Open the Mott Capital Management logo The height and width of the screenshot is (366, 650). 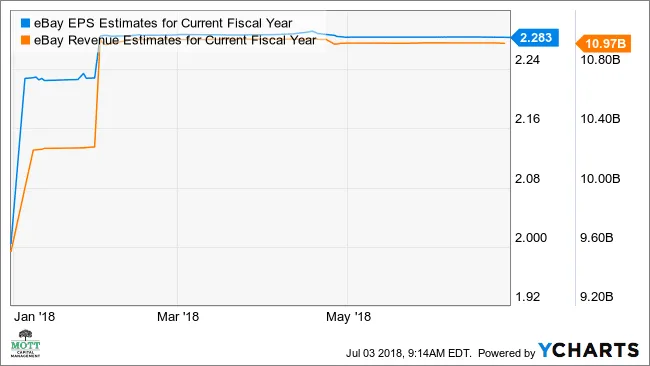pos(25,344)
